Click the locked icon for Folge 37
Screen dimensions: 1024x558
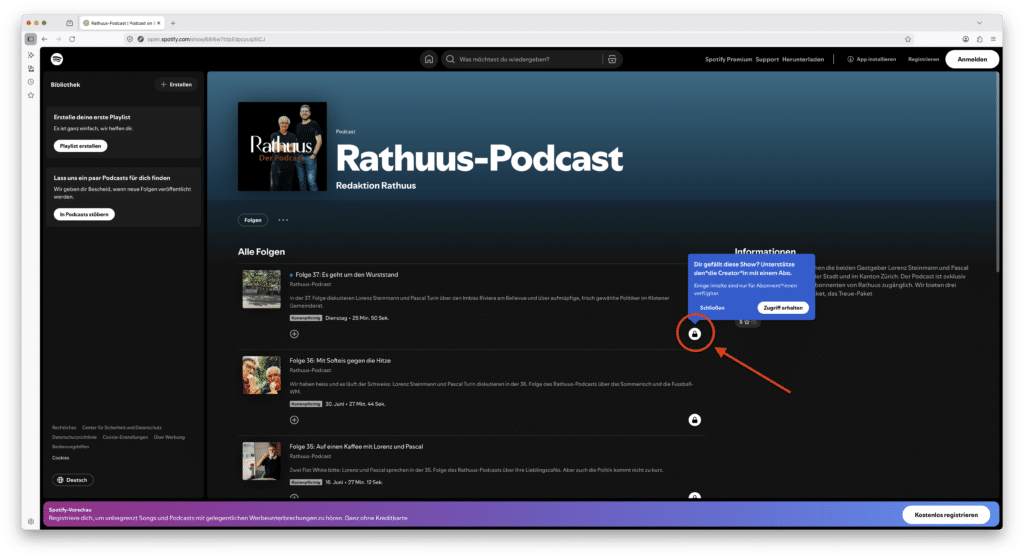point(694,334)
